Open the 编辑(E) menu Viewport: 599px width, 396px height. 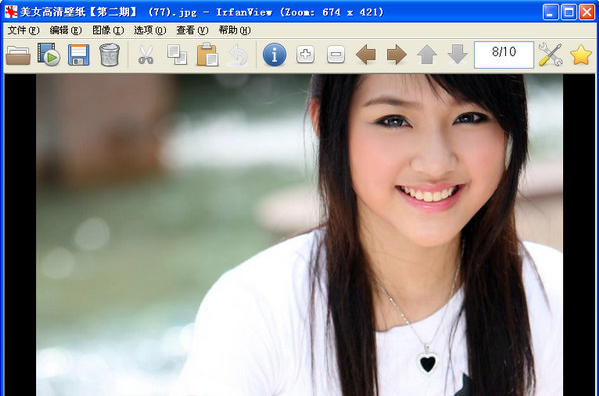point(66,30)
